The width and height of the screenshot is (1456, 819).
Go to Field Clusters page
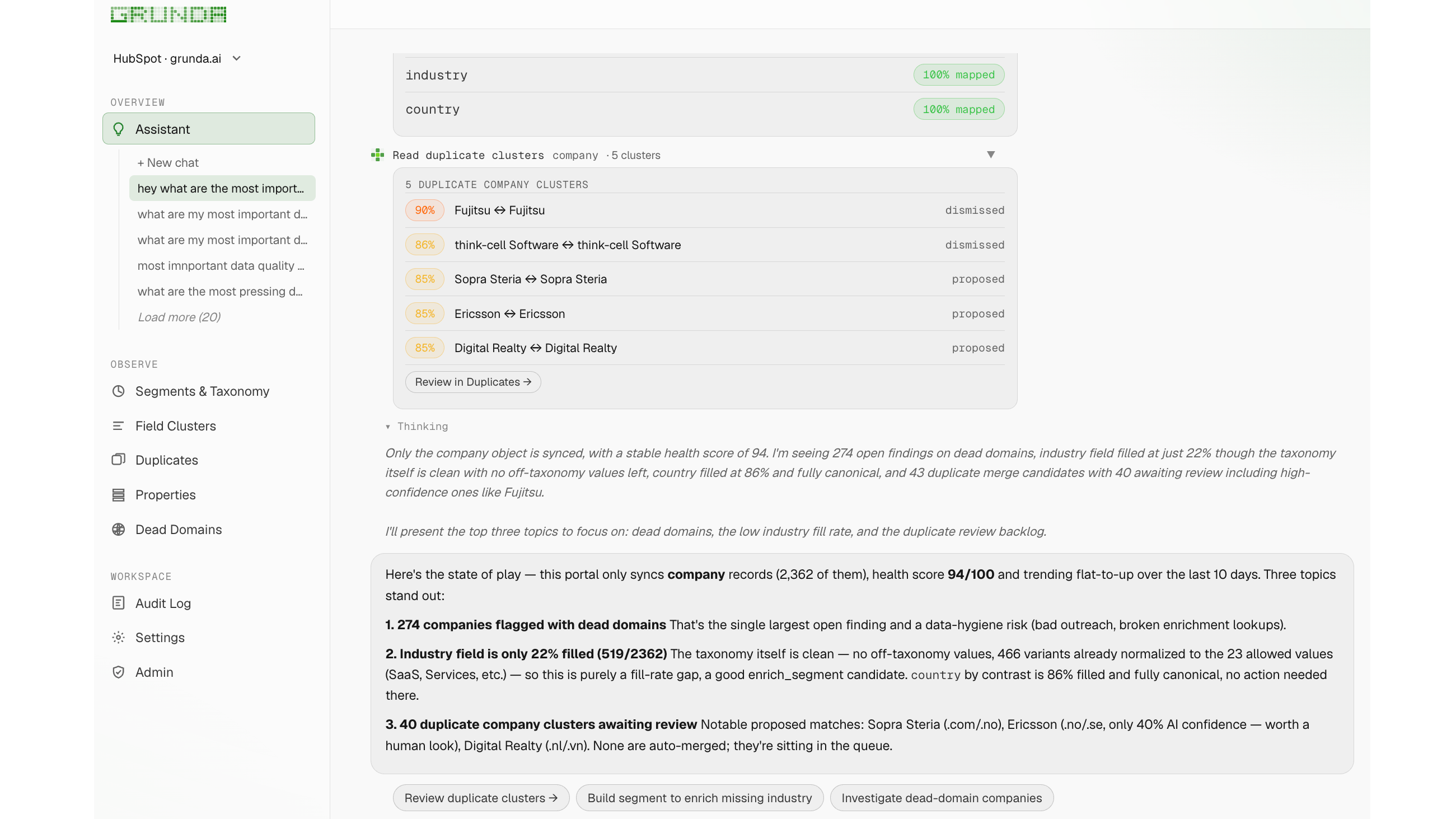click(209, 425)
